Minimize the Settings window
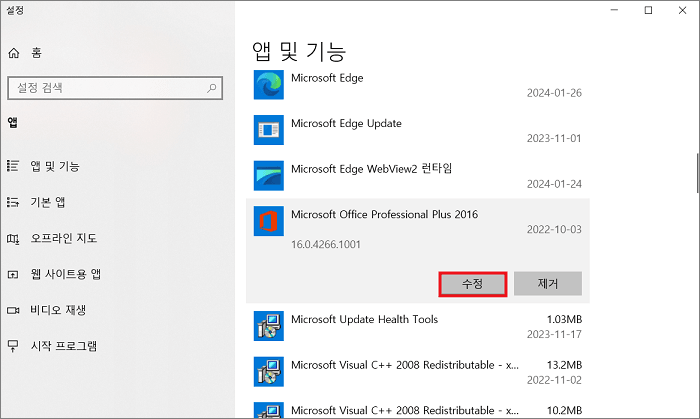This screenshot has width=700, height=419. [x=614, y=10]
